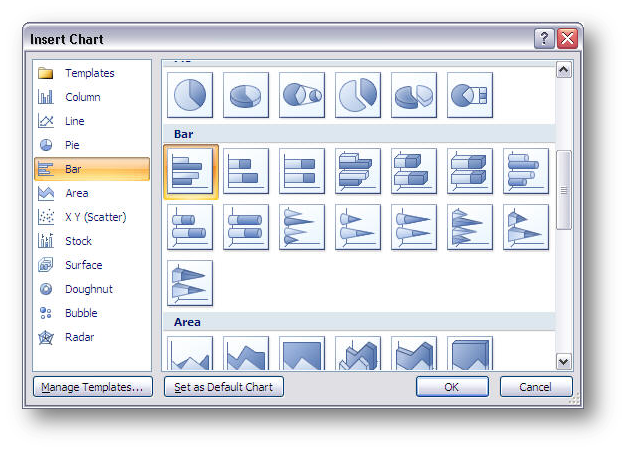Choose the first Pie chart thumbnail
The width and height of the screenshot is (626, 451).
pos(190,95)
